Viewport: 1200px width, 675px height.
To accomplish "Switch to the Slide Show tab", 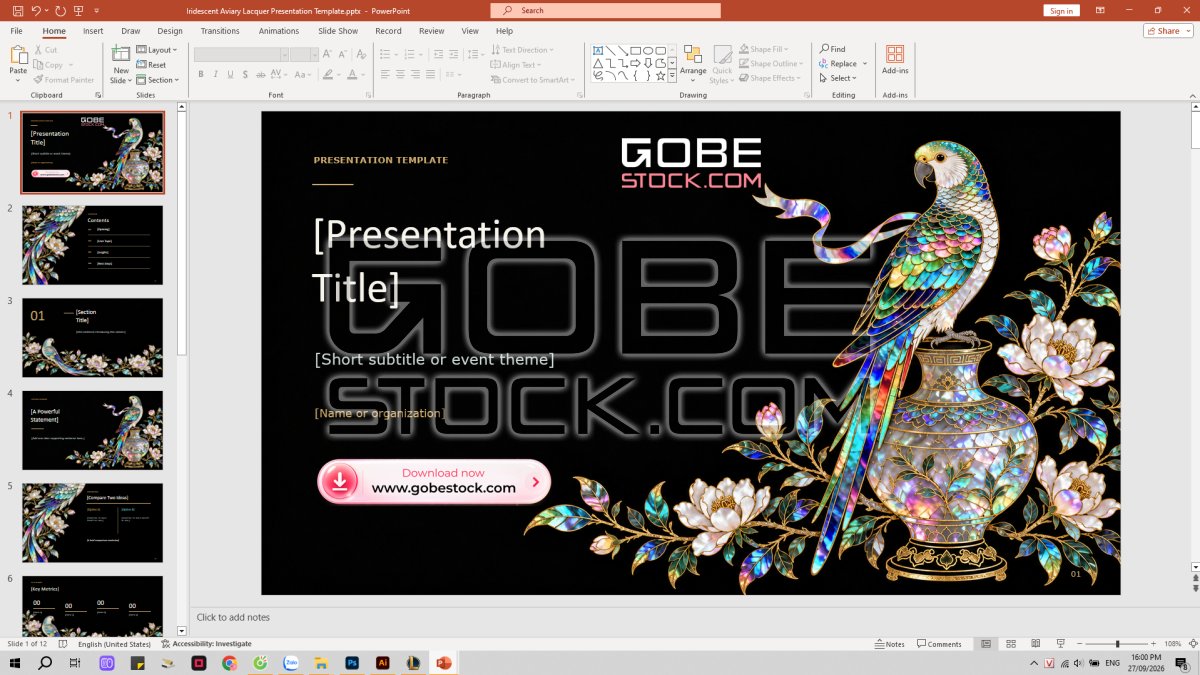I will [338, 31].
